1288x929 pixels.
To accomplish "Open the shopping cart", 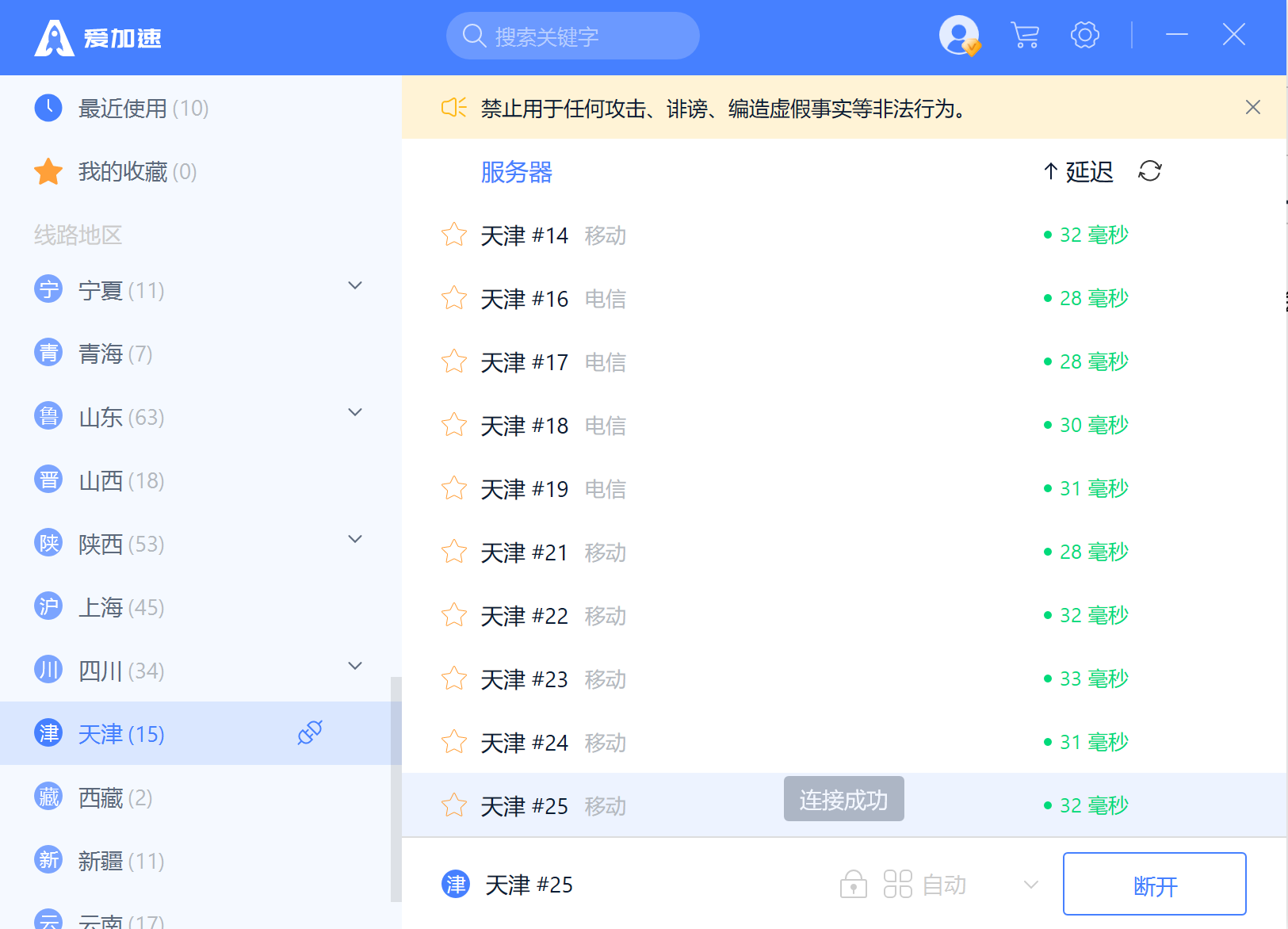I will click(x=1025, y=36).
